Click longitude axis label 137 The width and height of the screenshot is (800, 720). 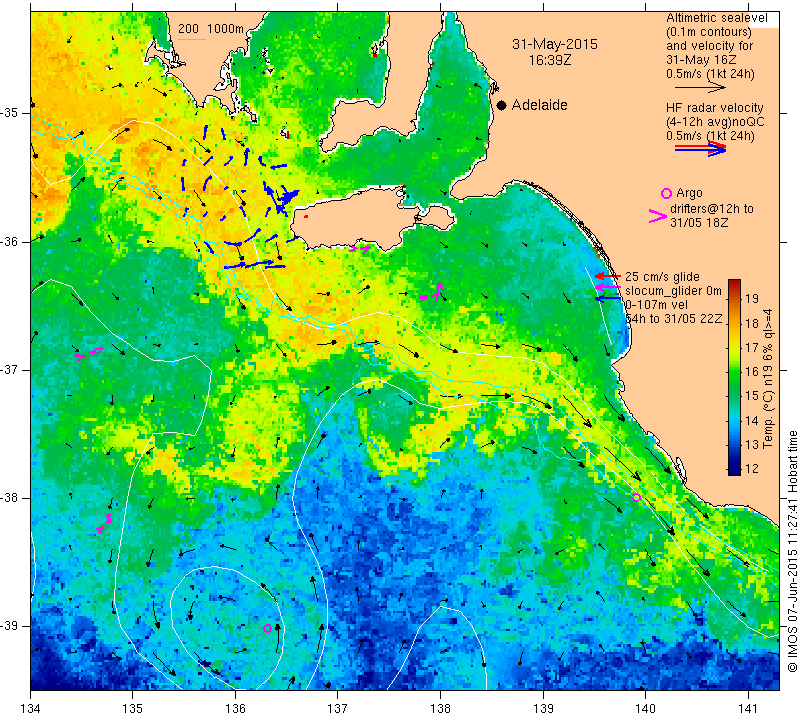(x=338, y=709)
